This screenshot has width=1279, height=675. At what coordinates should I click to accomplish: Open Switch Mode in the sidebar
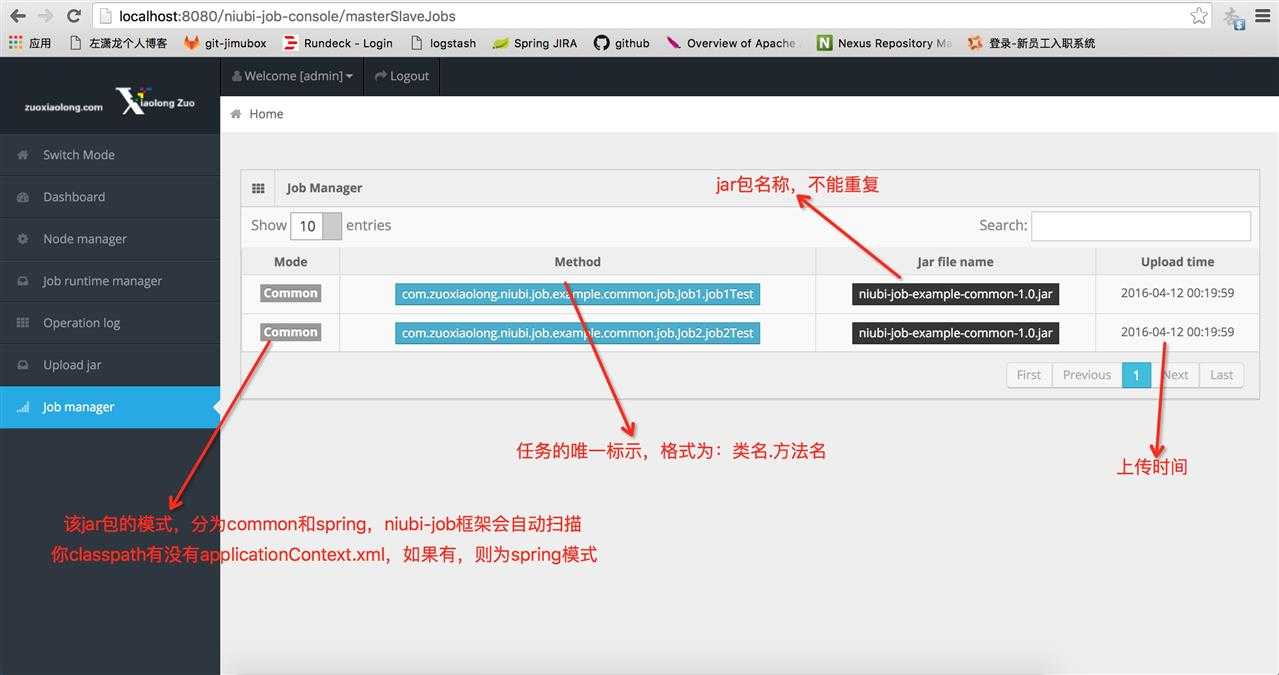[x=110, y=155]
